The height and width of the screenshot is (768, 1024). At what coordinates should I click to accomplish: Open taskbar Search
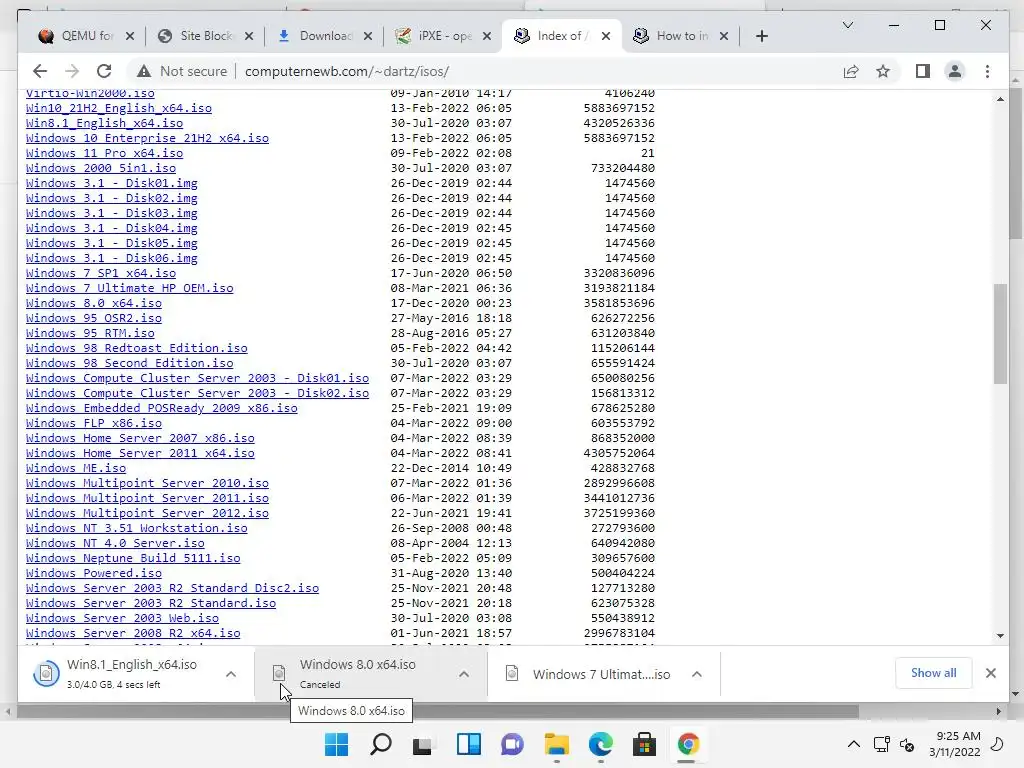click(381, 744)
